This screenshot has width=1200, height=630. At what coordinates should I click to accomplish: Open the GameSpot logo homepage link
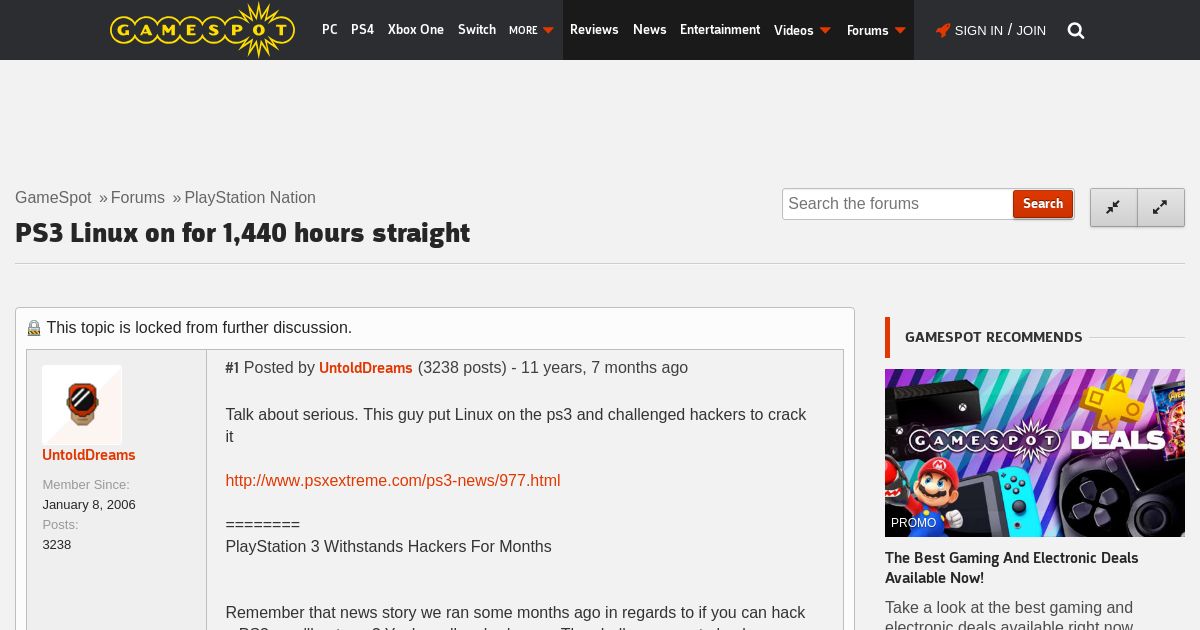(x=202, y=30)
